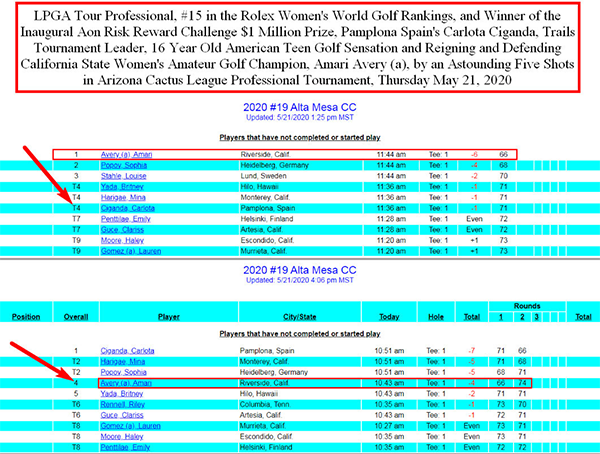
Task: Click the Rounds header label
Action: [x=527, y=306]
